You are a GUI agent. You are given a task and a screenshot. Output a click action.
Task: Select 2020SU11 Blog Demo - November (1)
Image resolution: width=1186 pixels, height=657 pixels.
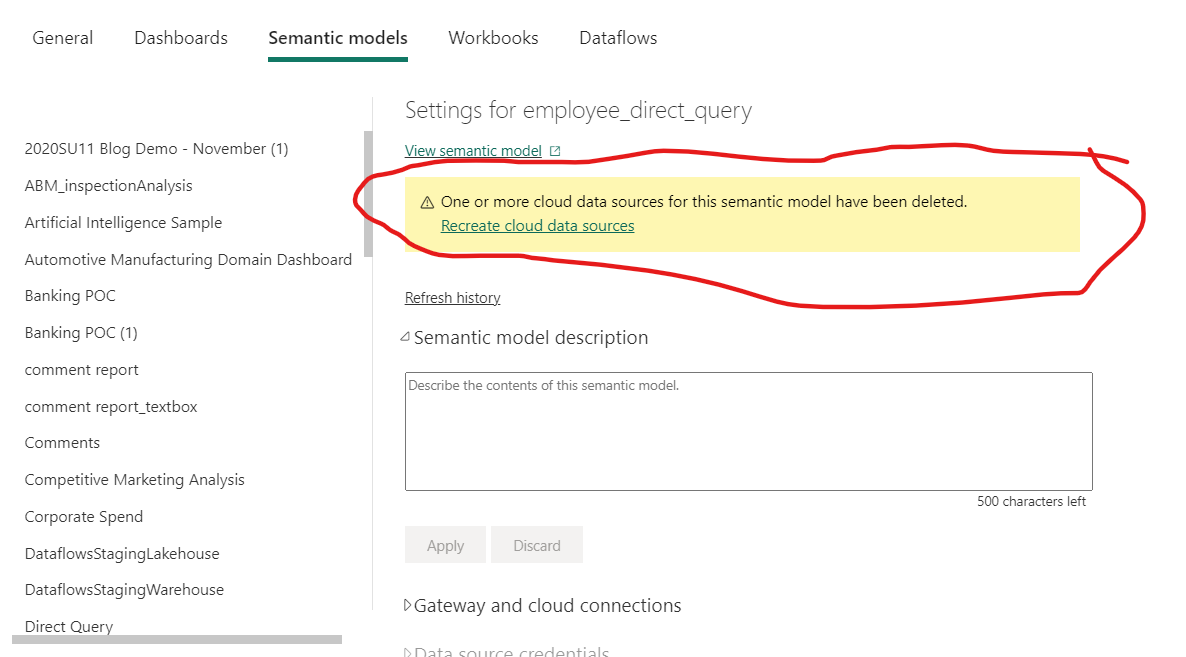coord(157,149)
